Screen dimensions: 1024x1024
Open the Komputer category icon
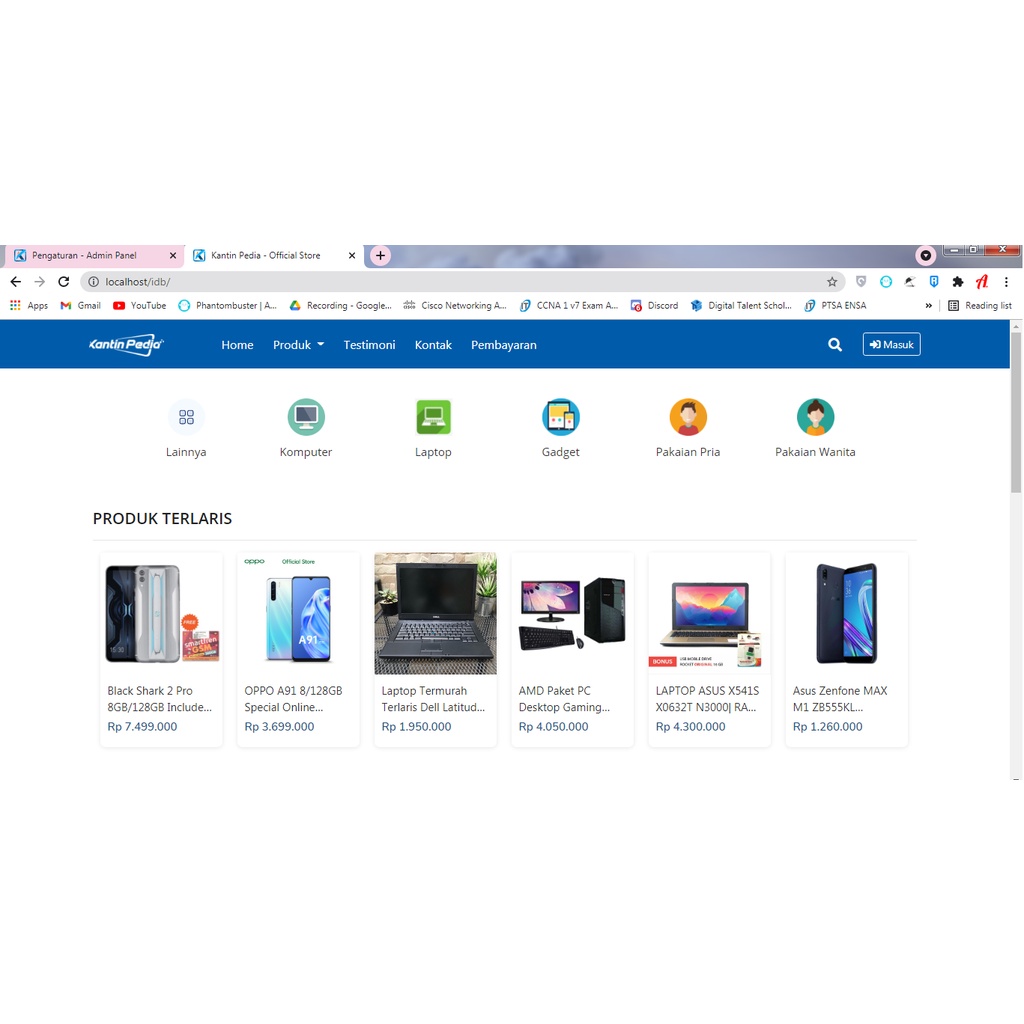(305, 417)
